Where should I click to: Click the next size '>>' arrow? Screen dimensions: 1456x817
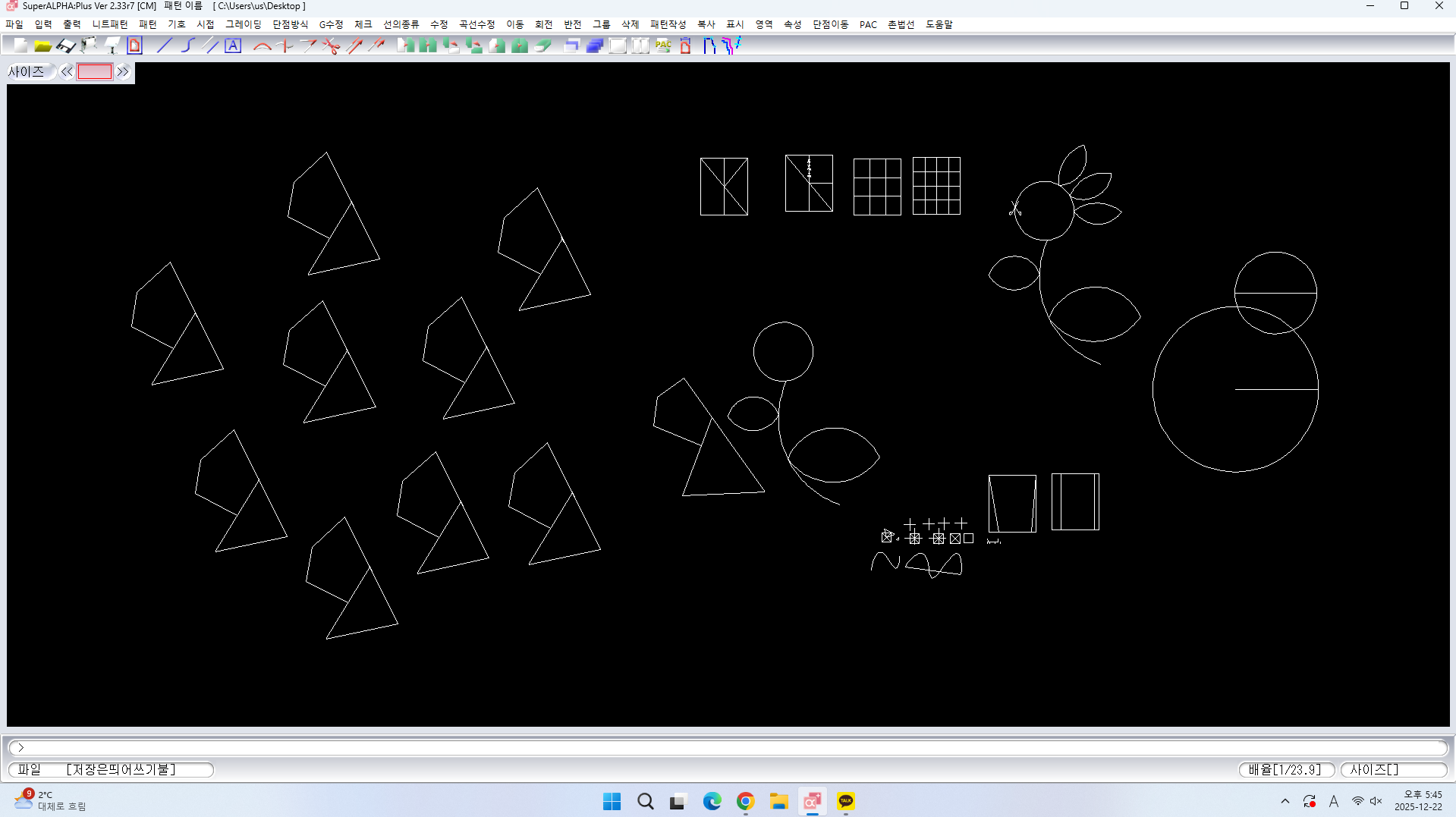point(123,72)
